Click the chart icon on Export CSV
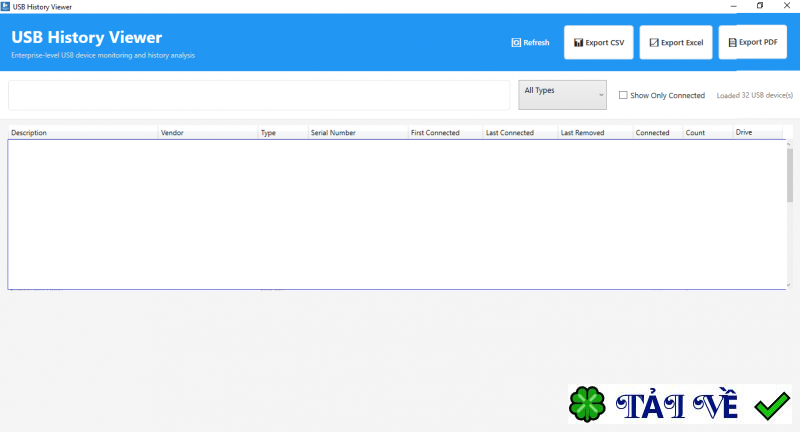Screen dimensions: 800x432 [x=578, y=42]
